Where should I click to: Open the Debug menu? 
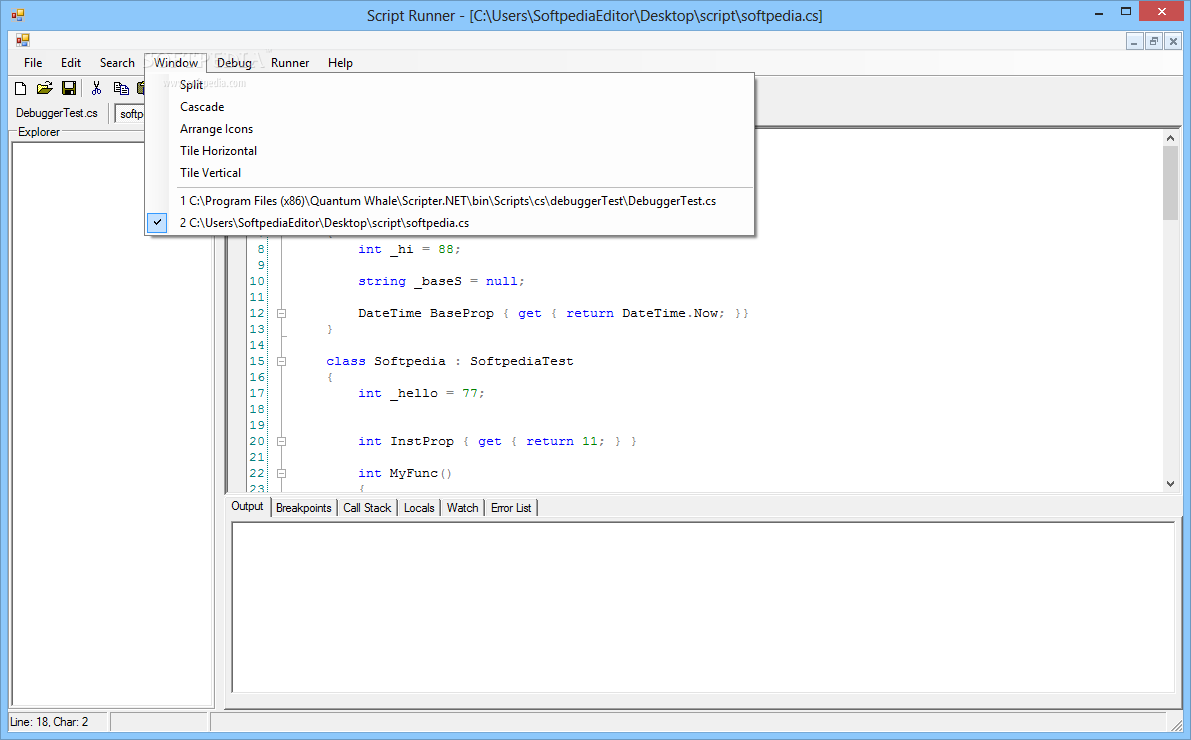(234, 63)
